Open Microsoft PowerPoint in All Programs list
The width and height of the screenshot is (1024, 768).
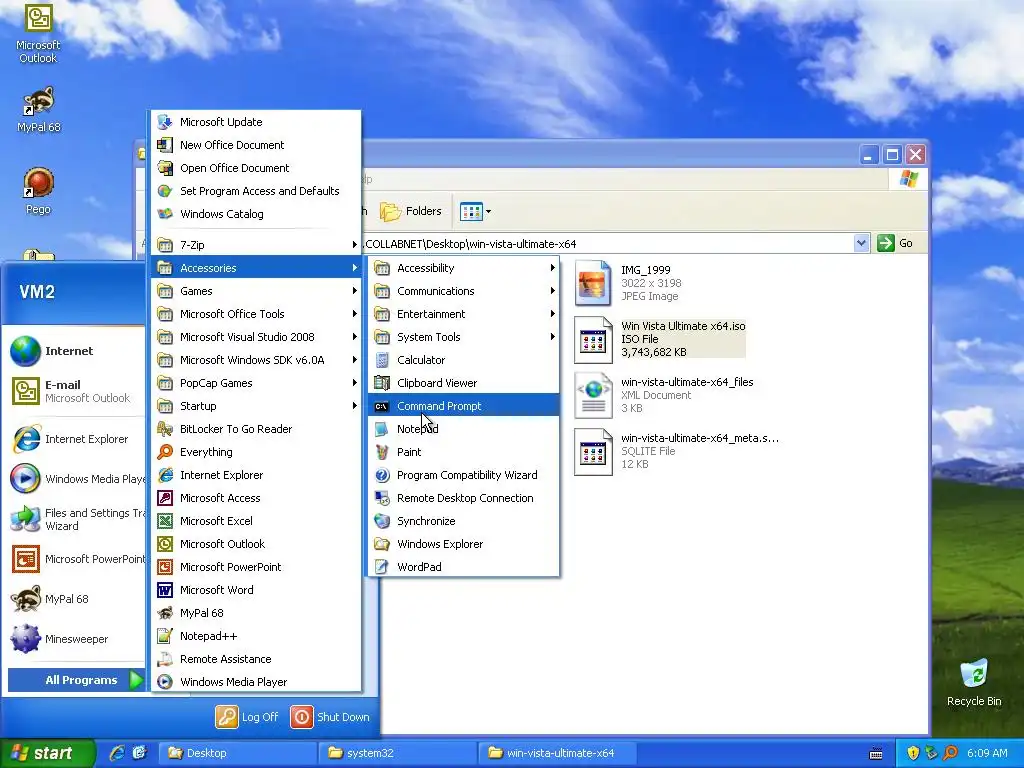pos(256,566)
